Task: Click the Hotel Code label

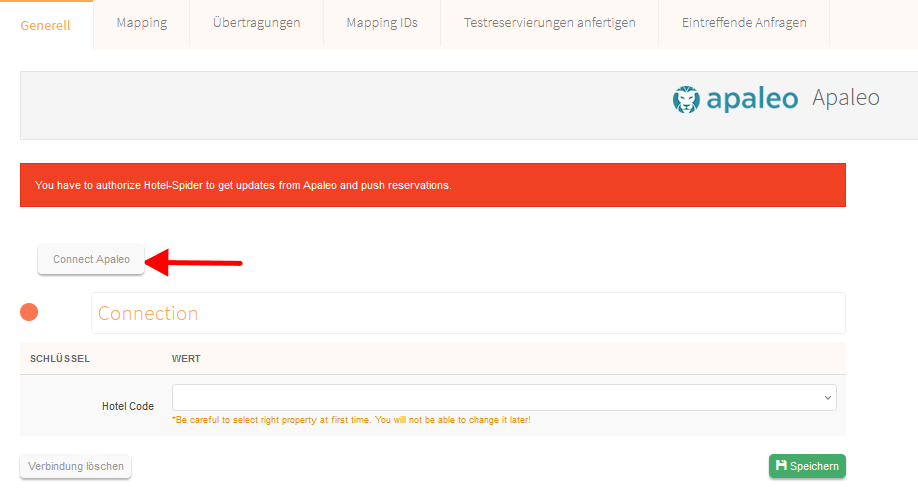Action: pyautogui.click(x=128, y=406)
